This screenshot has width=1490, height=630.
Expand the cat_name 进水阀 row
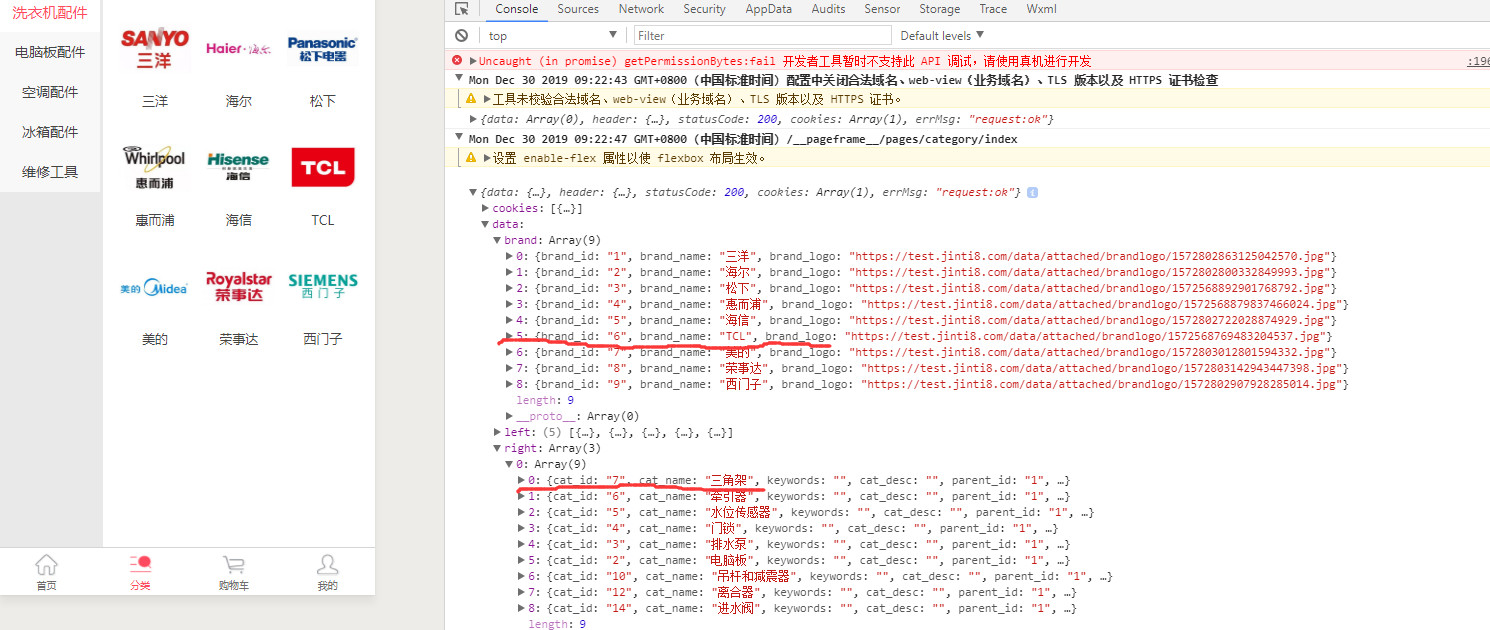pyautogui.click(x=522, y=608)
